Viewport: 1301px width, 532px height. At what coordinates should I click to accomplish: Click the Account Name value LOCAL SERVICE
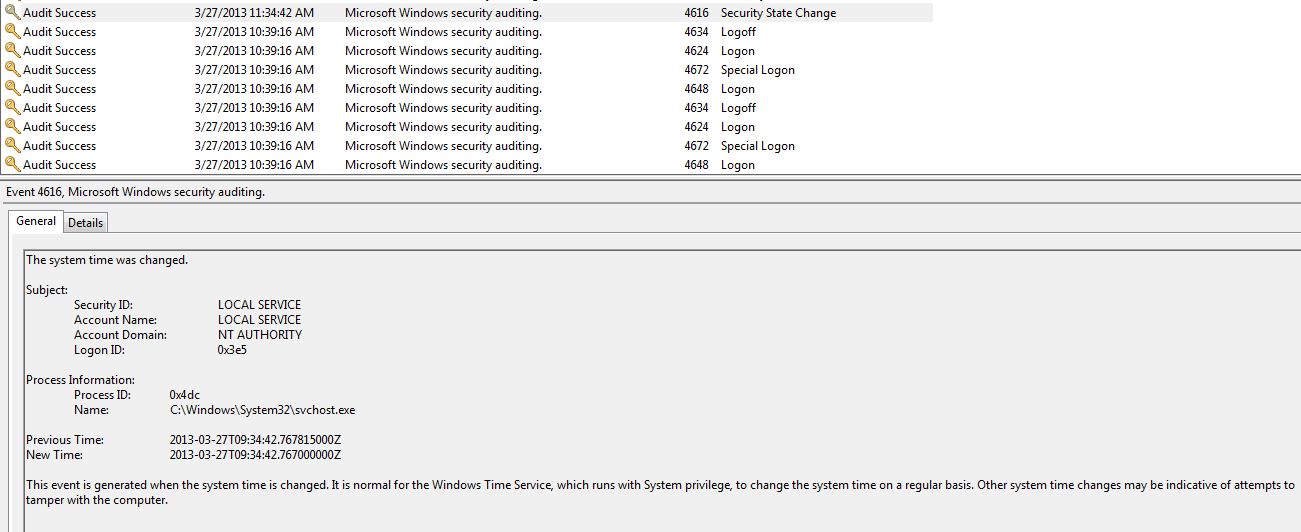[x=259, y=320]
